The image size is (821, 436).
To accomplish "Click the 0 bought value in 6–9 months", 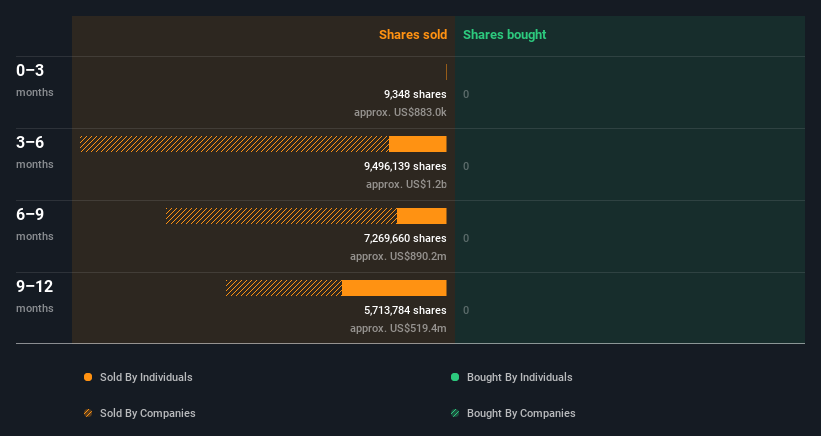I will [x=466, y=239].
